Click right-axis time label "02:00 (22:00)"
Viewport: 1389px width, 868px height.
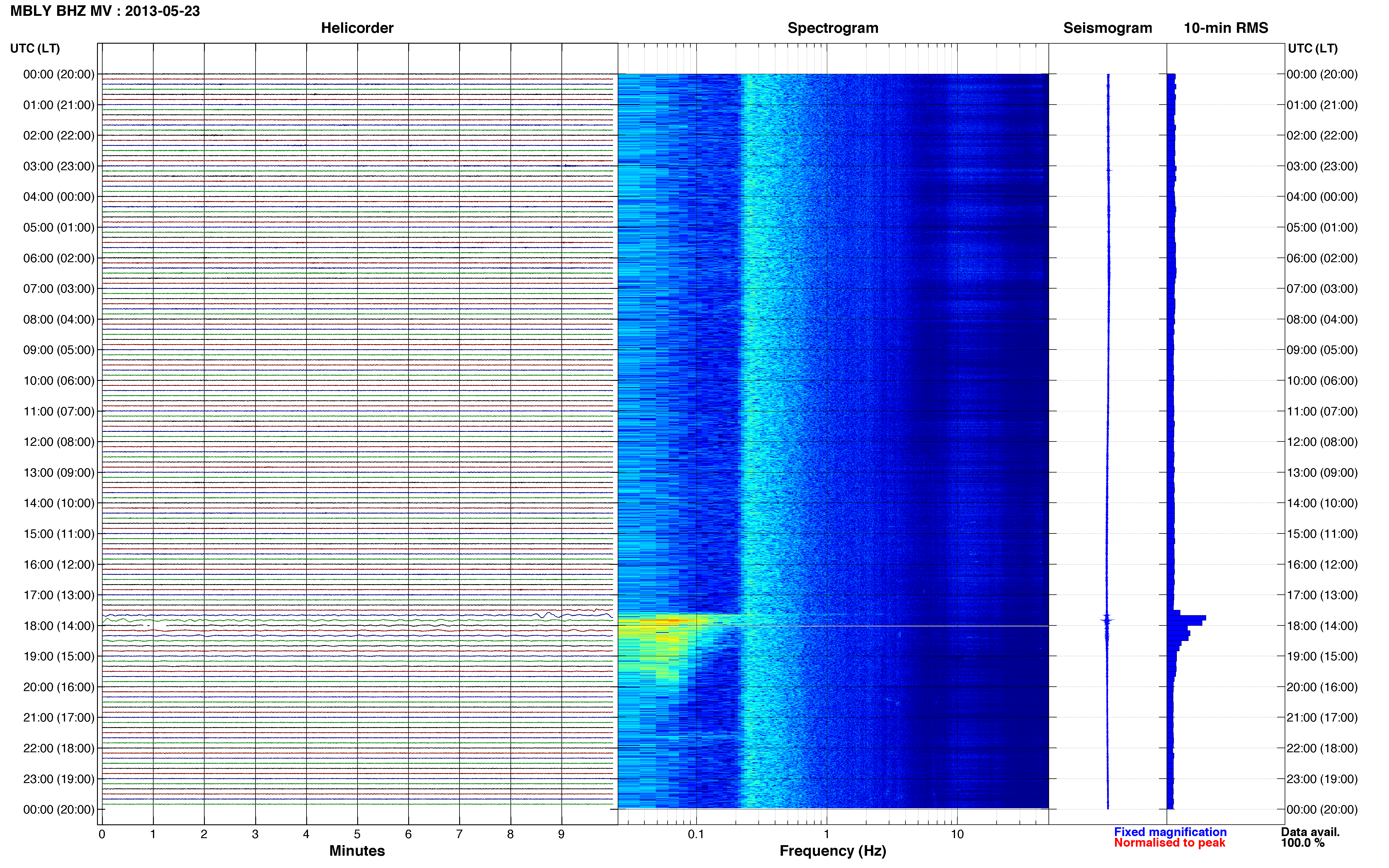pyautogui.click(x=1322, y=136)
